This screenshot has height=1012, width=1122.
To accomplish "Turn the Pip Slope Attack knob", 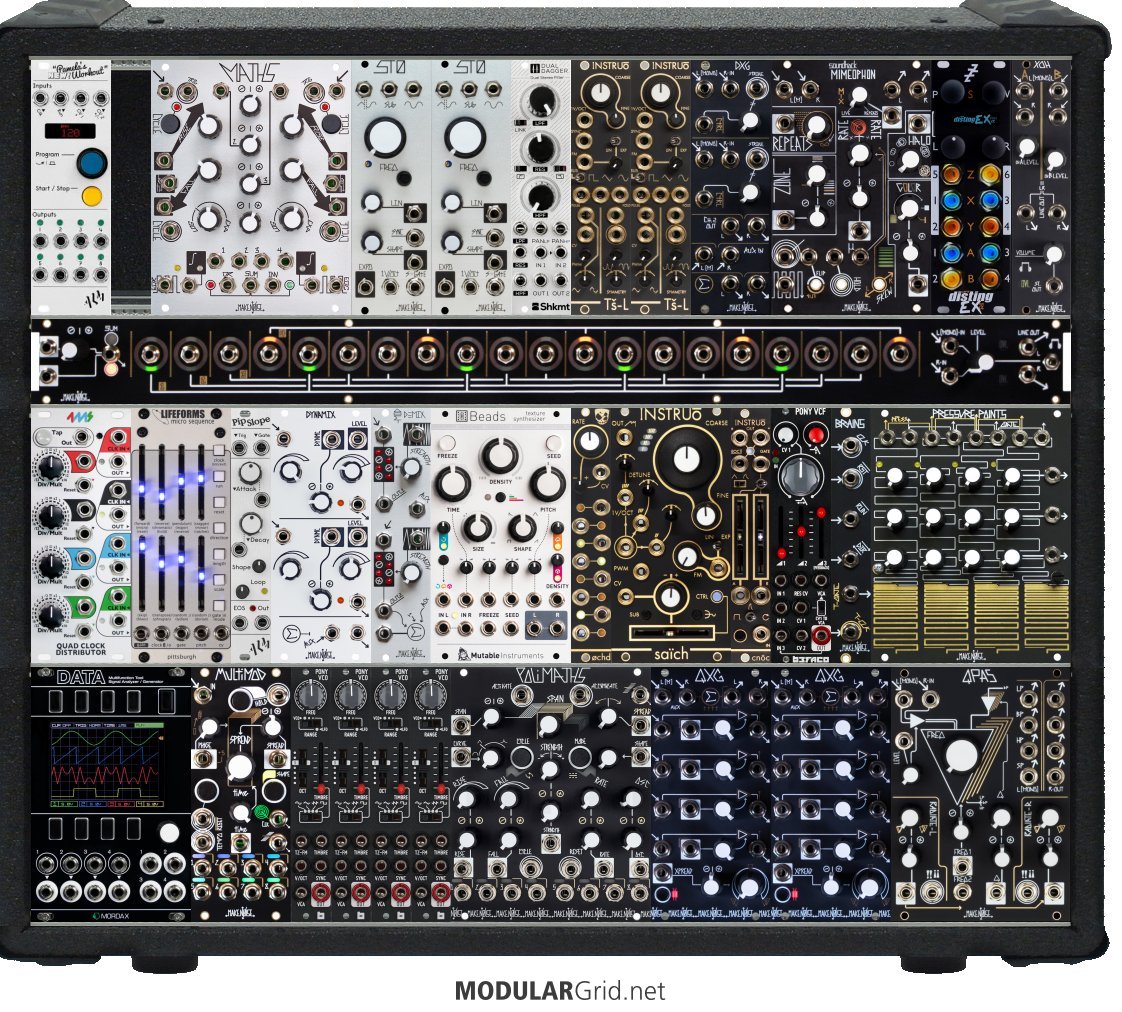I will click(250, 472).
